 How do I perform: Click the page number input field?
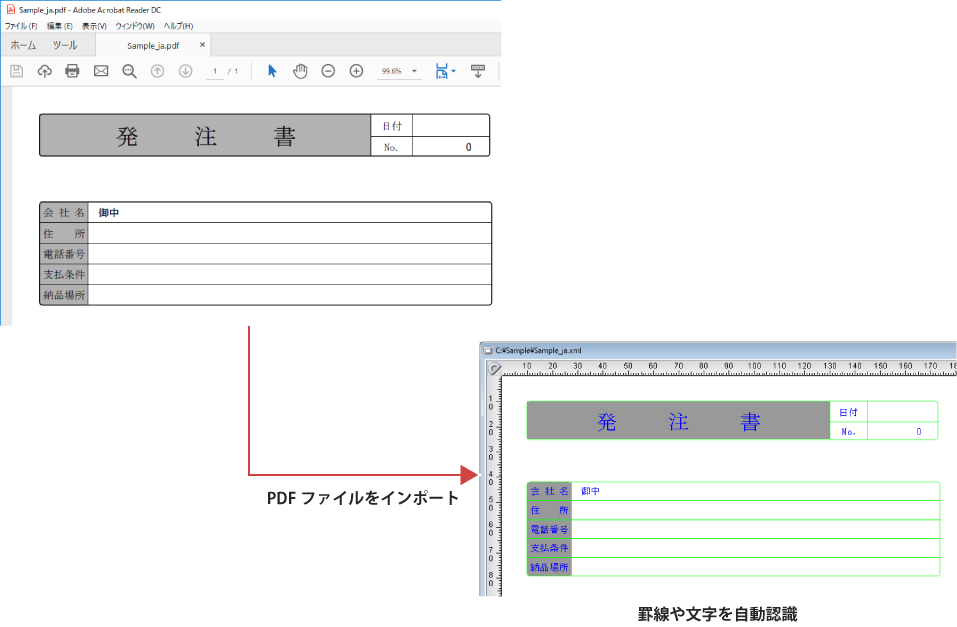click(215, 71)
